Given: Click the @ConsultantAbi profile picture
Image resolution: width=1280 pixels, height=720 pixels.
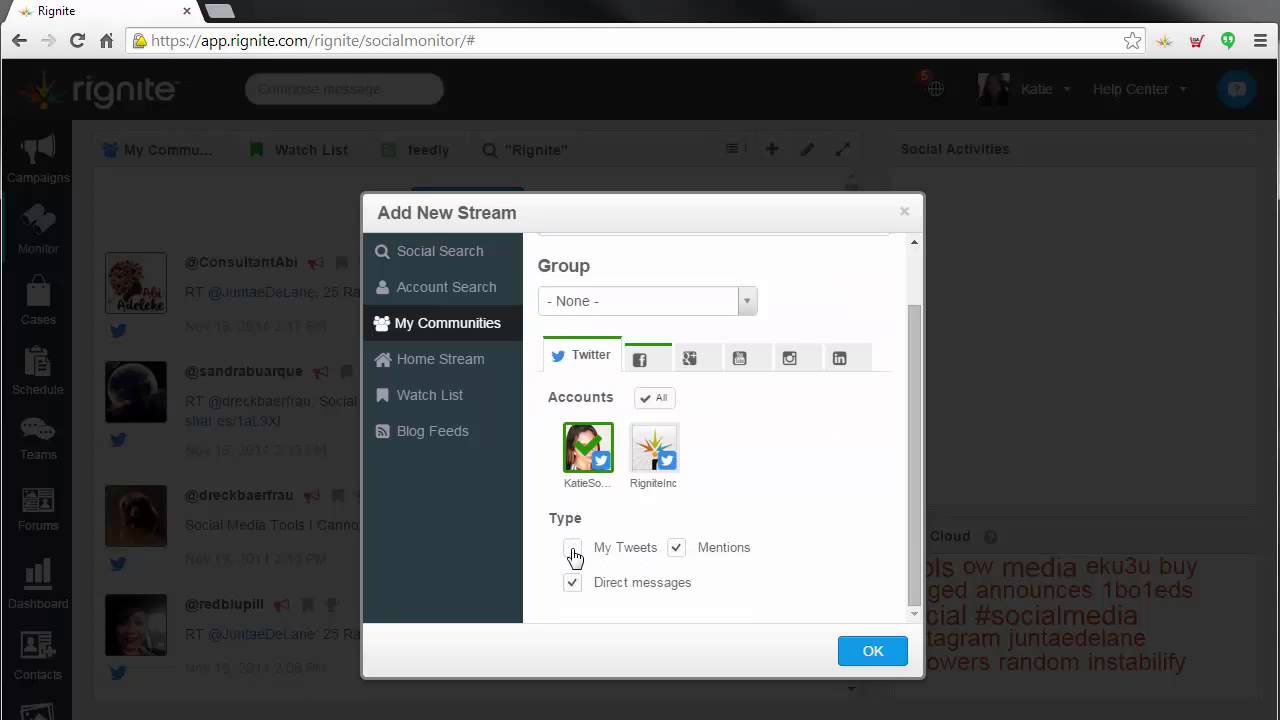Looking at the screenshot, I should tap(136, 283).
